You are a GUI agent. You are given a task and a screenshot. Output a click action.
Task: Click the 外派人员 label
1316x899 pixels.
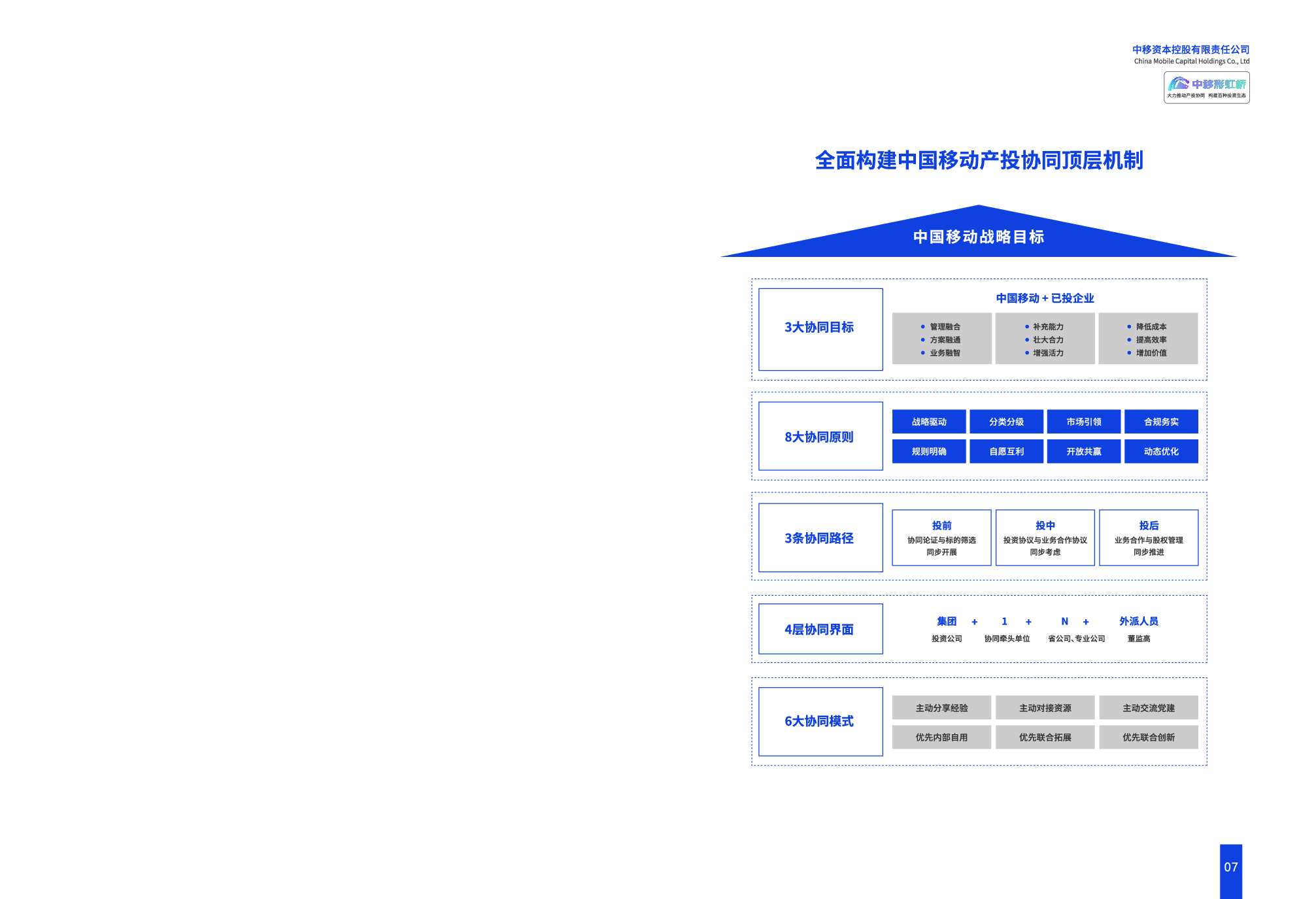click(1138, 621)
